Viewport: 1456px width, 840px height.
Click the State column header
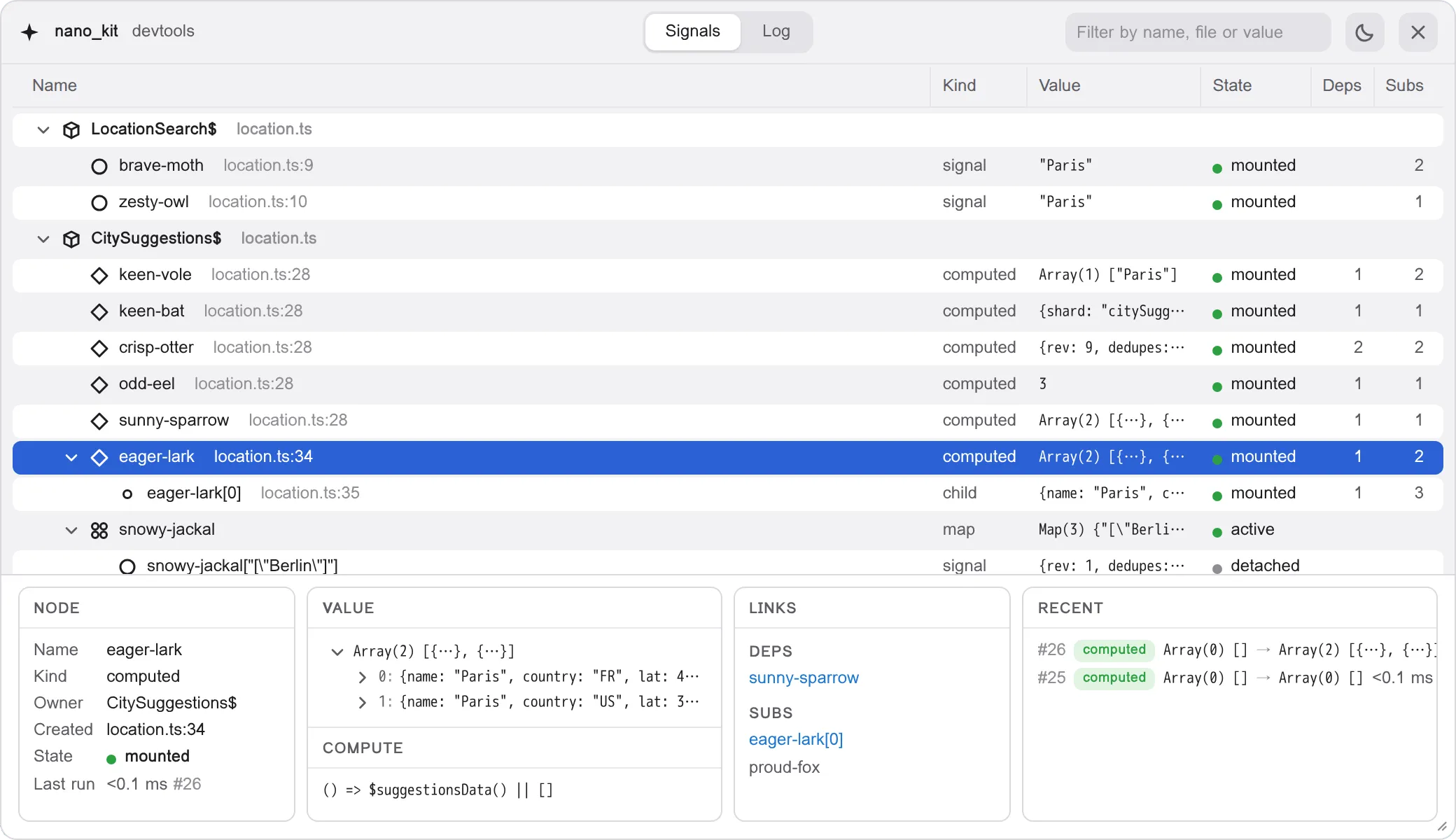1232,85
